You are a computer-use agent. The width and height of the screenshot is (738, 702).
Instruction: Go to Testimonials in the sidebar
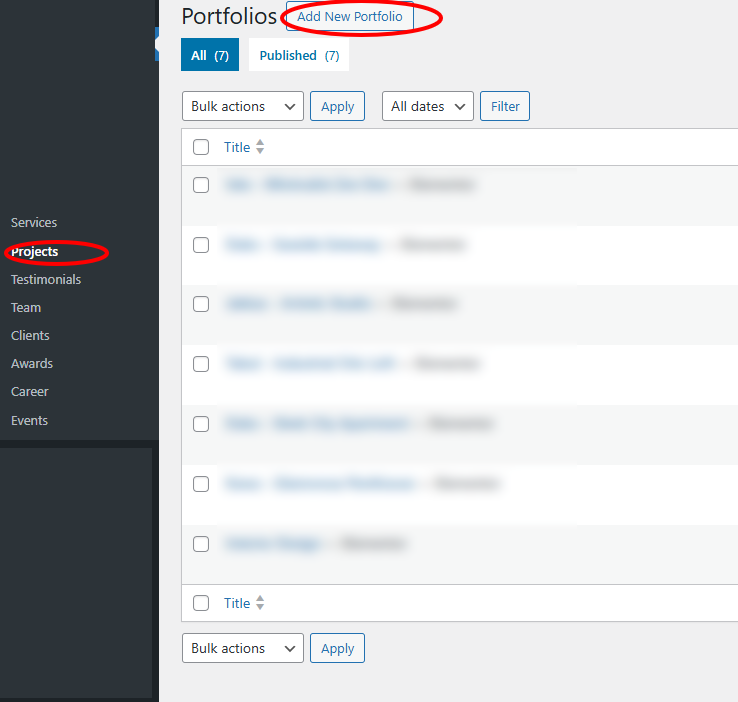click(46, 280)
